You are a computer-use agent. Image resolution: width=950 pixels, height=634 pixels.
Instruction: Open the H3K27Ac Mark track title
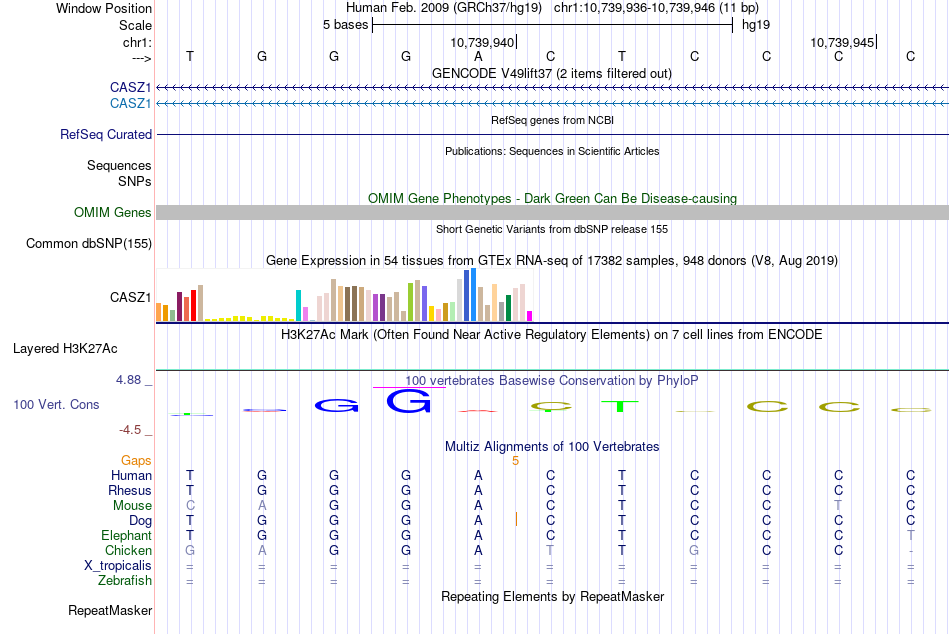click(551, 335)
